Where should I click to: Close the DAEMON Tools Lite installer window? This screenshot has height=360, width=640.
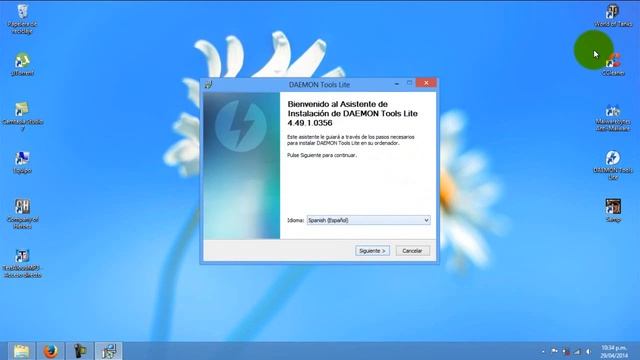point(426,83)
